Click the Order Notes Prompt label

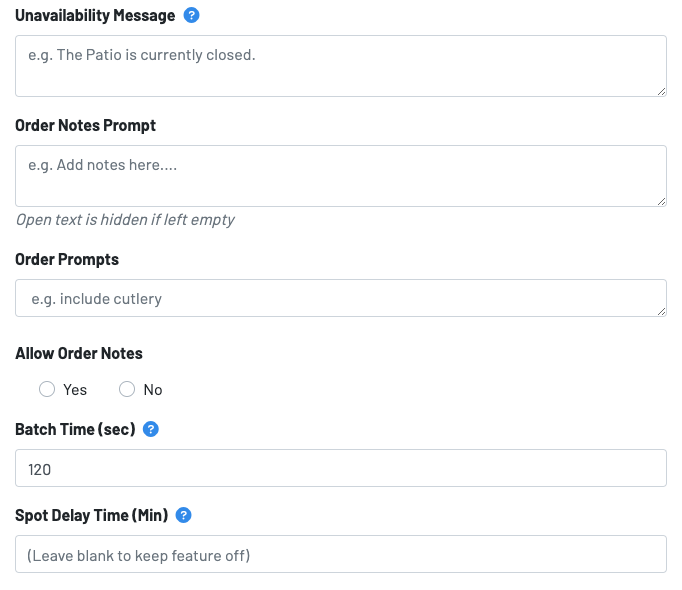[85, 126]
